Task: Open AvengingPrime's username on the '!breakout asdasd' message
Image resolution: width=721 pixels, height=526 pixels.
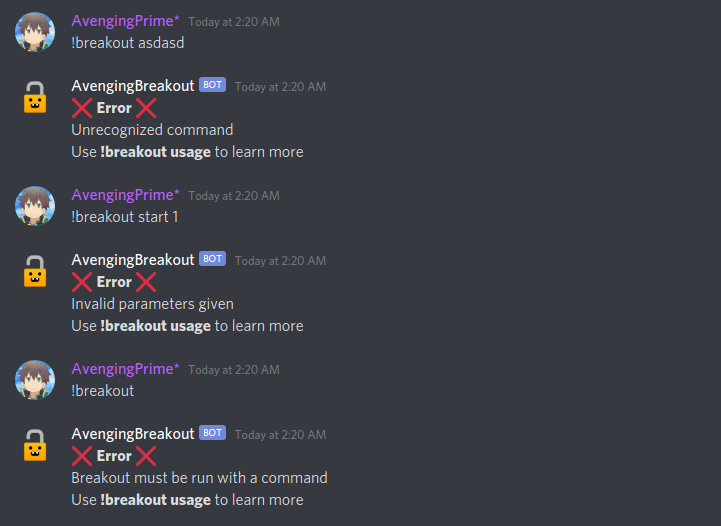Action: coord(125,21)
